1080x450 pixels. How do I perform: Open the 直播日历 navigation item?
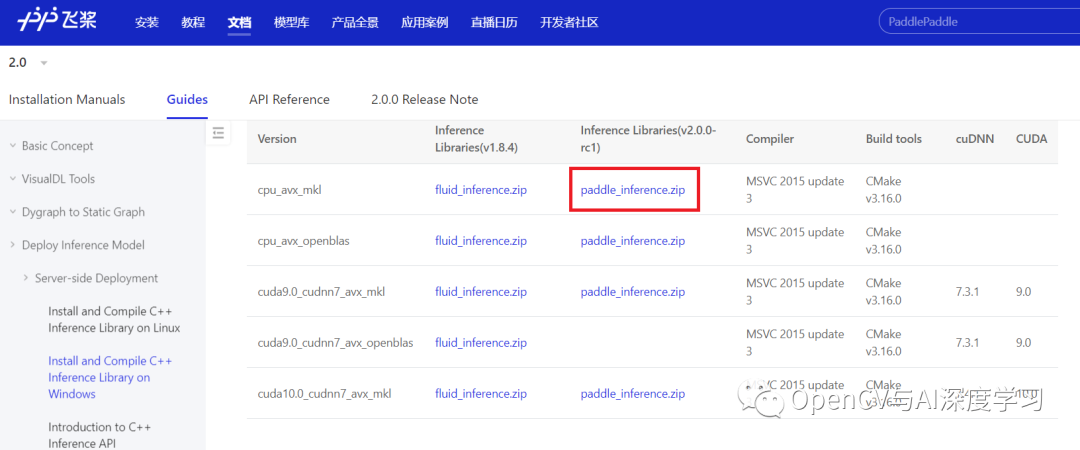[495, 22]
